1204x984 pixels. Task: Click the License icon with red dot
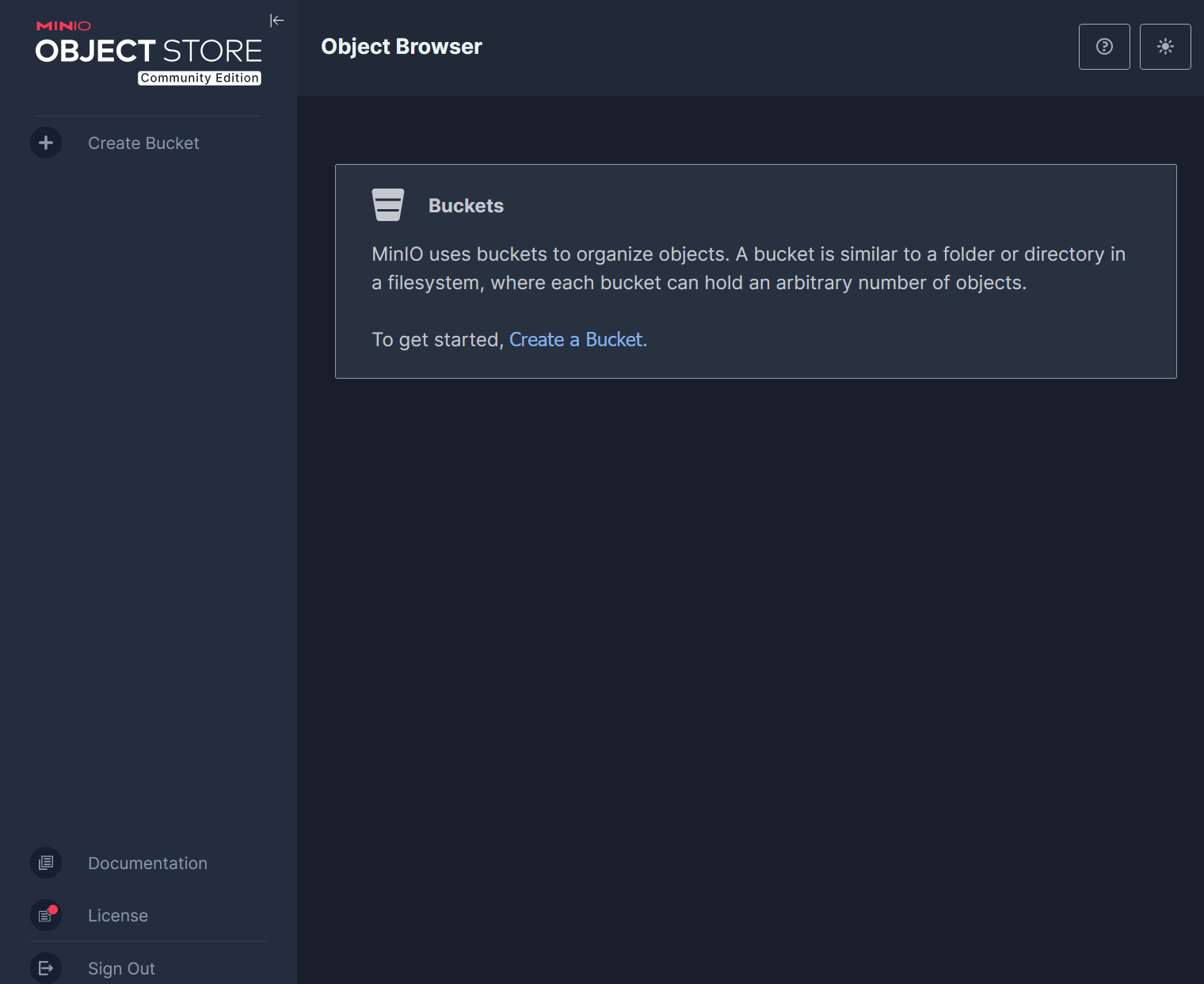[x=46, y=915]
